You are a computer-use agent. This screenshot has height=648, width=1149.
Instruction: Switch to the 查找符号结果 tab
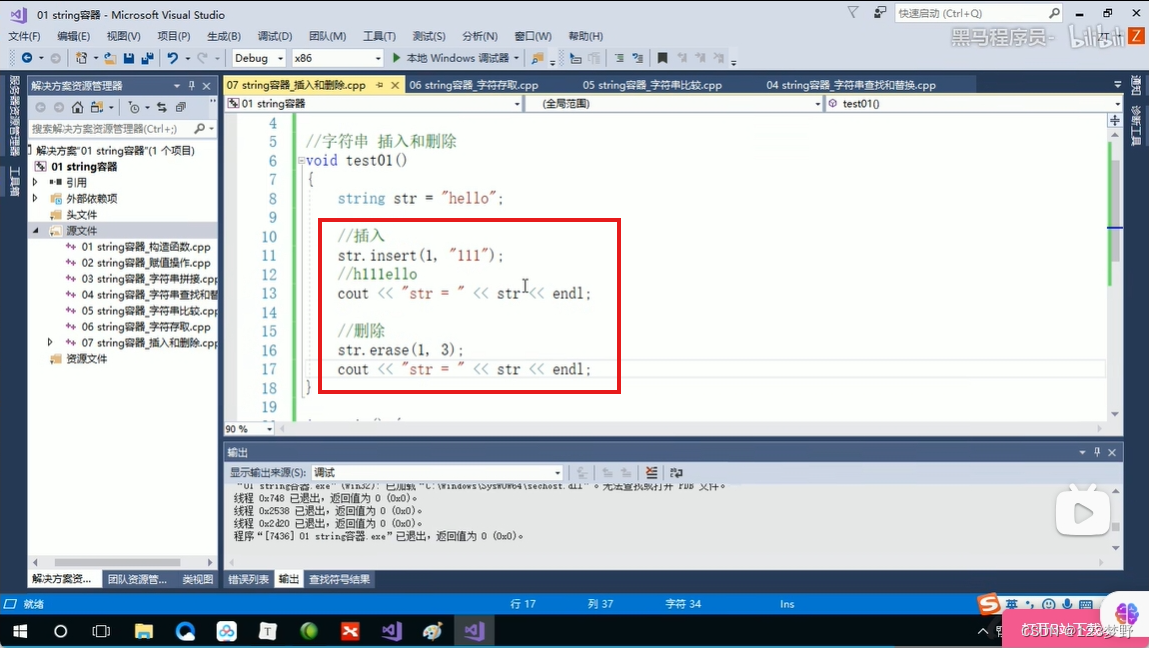339,579
